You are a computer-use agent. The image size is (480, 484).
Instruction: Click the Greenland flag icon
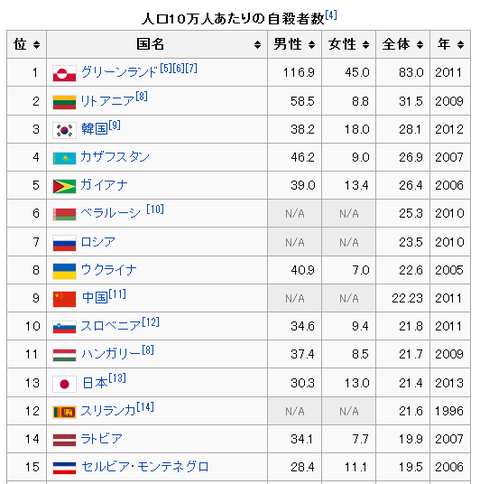pos(64,74)
